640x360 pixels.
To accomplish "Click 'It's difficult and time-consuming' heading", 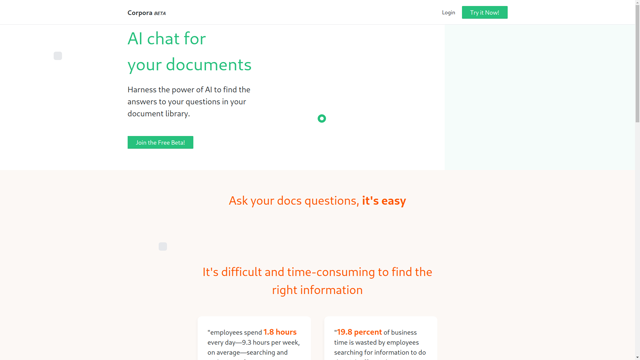I will point(317,281).
